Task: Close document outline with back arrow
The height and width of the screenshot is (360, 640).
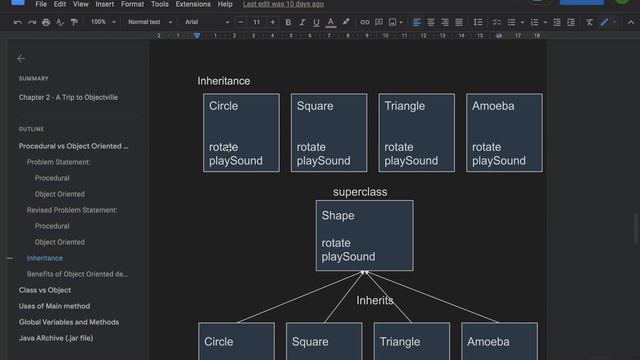Action: [21, 59]
